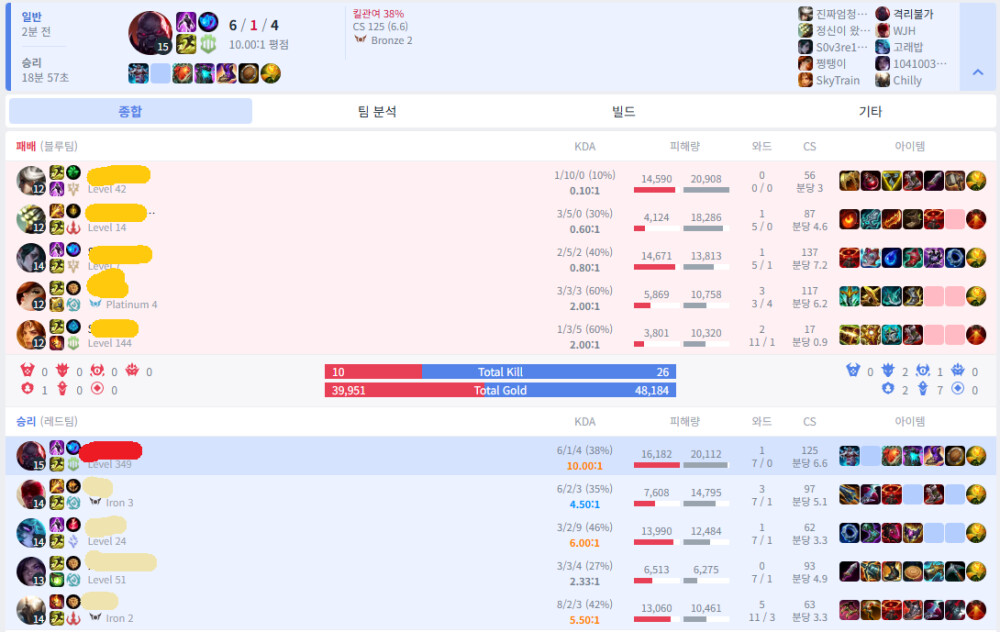Viewport: 1000px width, 632px height.
Task: Switch to the 팀 분석 tab
Action: (x=377, y=111)
